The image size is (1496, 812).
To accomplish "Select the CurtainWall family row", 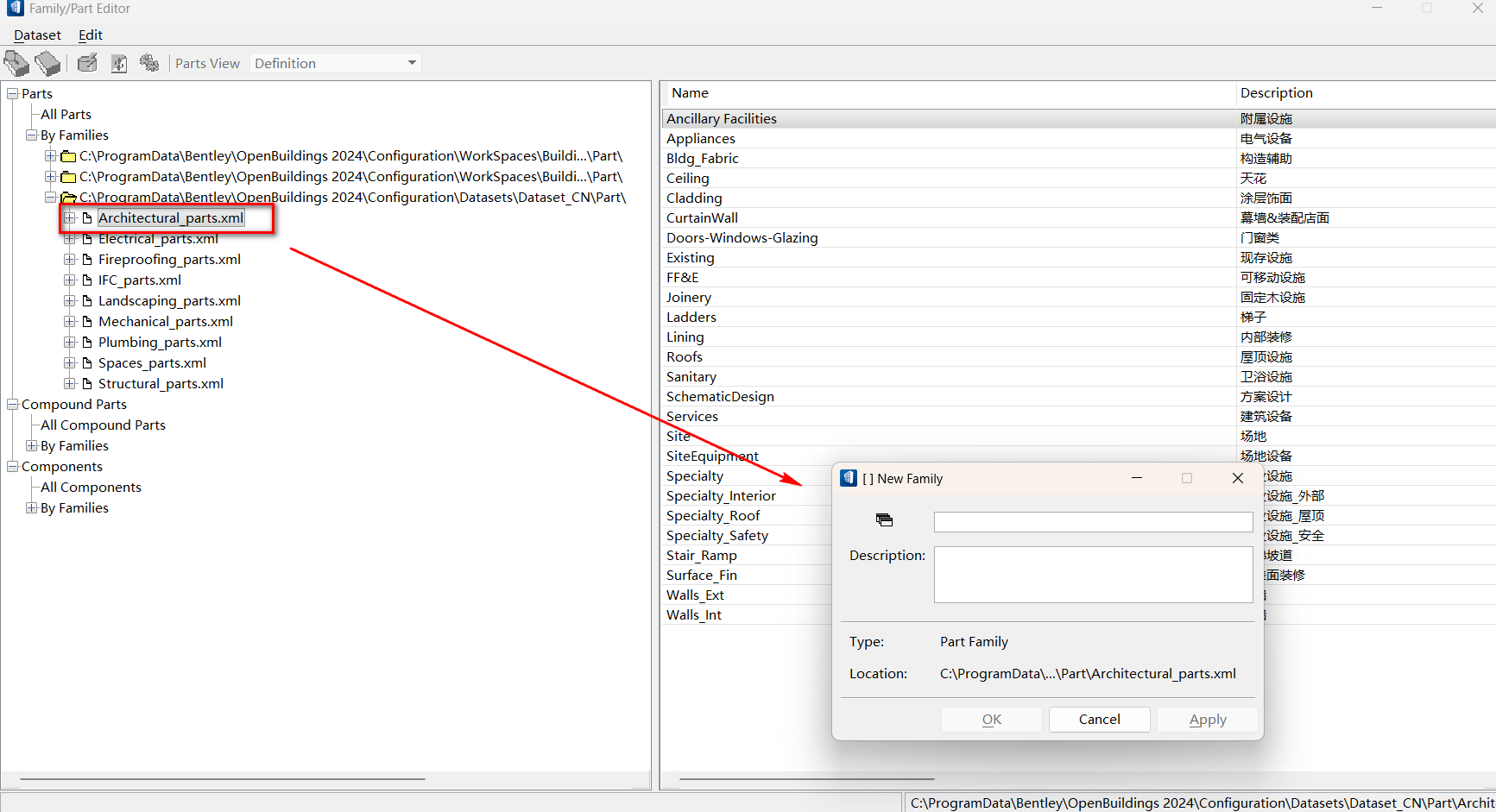I will 1079,218.
